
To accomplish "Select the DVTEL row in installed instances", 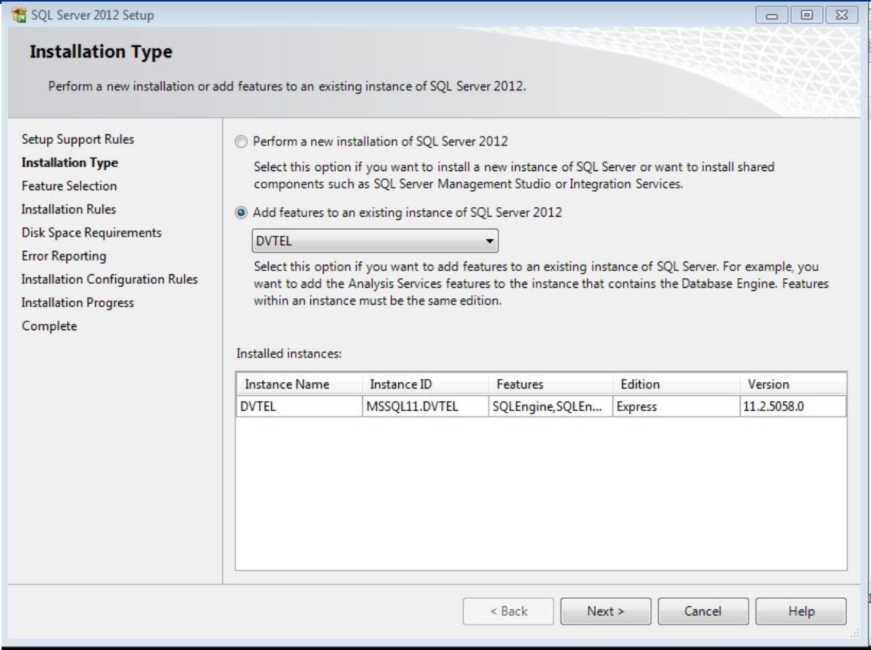I will point(540,407).
